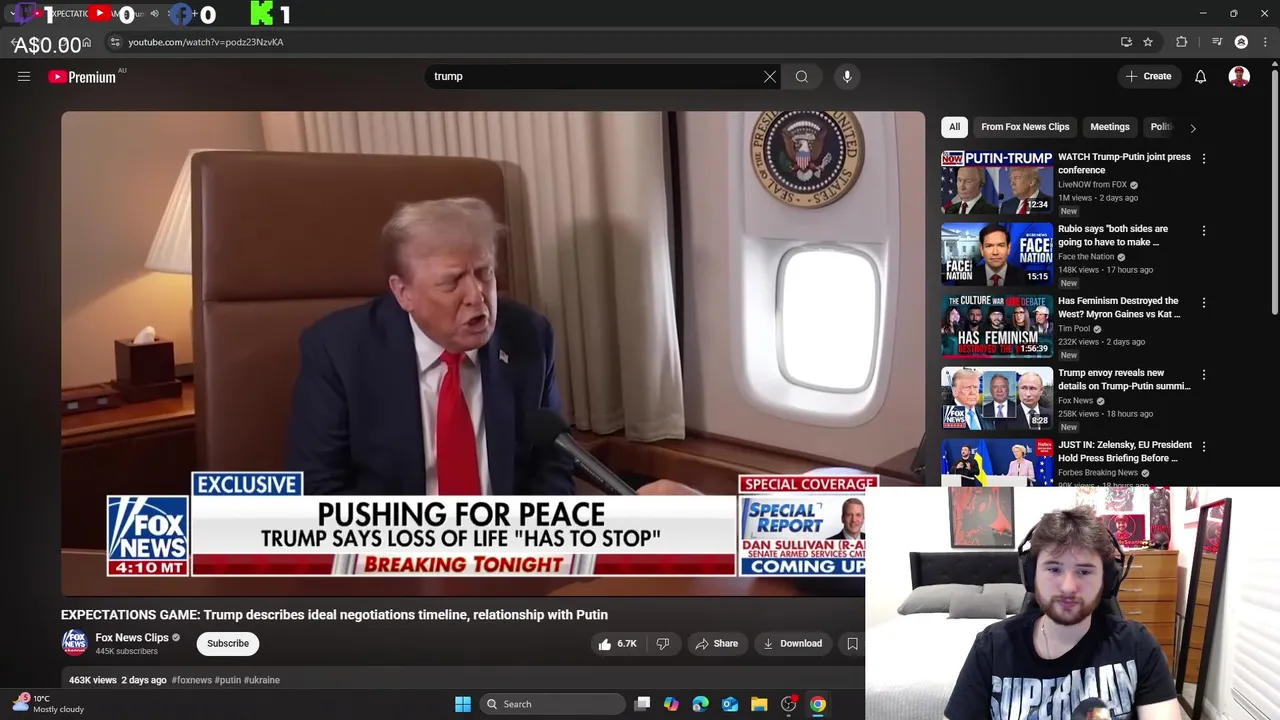Open the PUTIN-TRUMP press conference thumbnail
Screen dimensions: 1280x720
(x=997, y=182)
